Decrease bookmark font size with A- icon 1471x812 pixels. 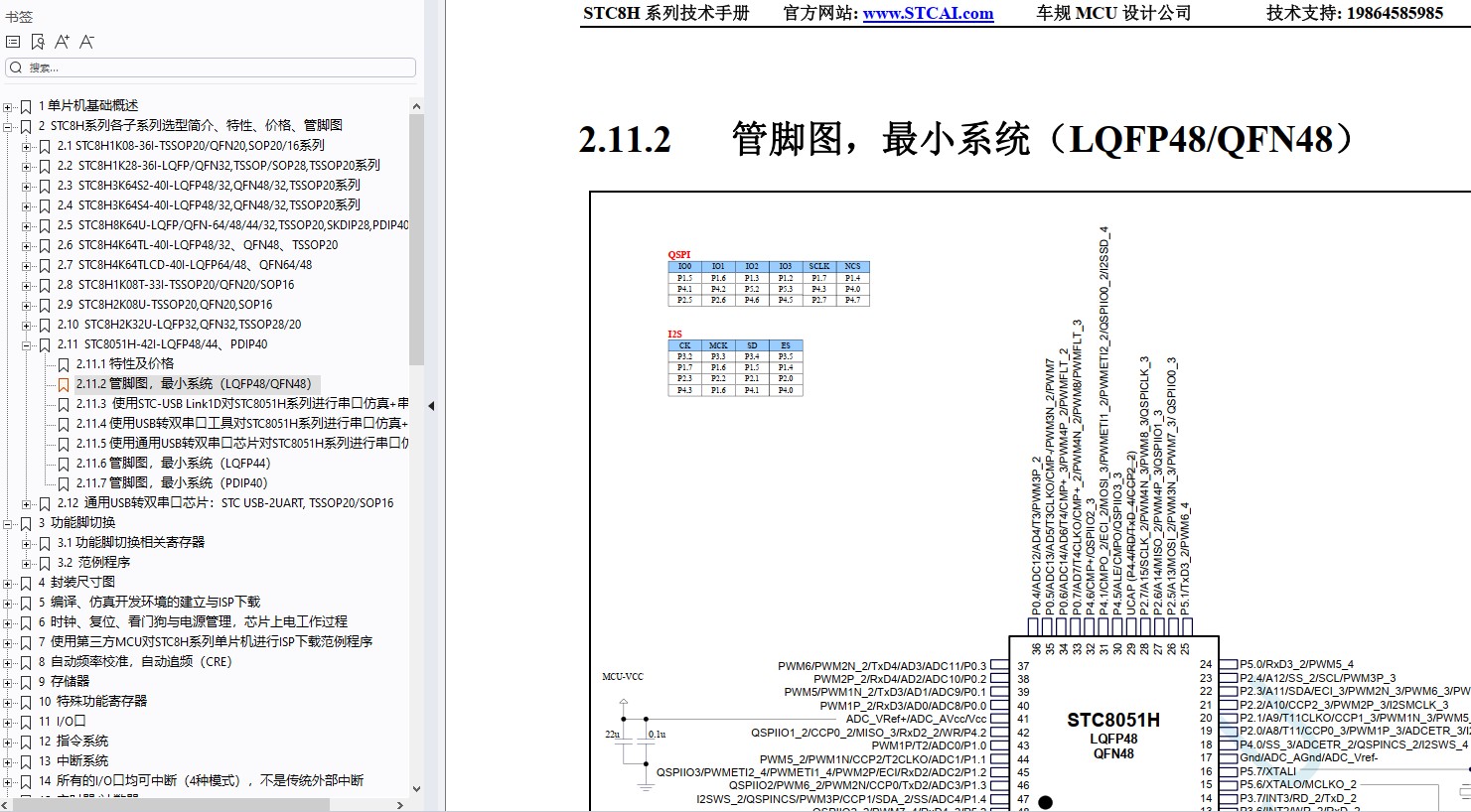tap(86, 42)
